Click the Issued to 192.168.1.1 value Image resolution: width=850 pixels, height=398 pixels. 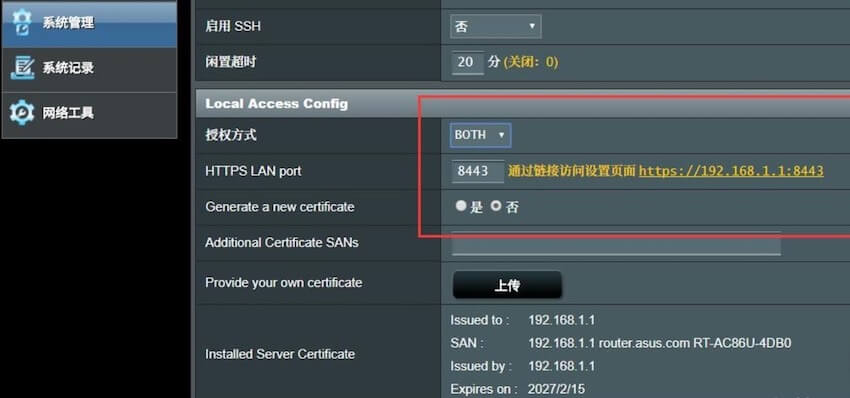[562, 320]
